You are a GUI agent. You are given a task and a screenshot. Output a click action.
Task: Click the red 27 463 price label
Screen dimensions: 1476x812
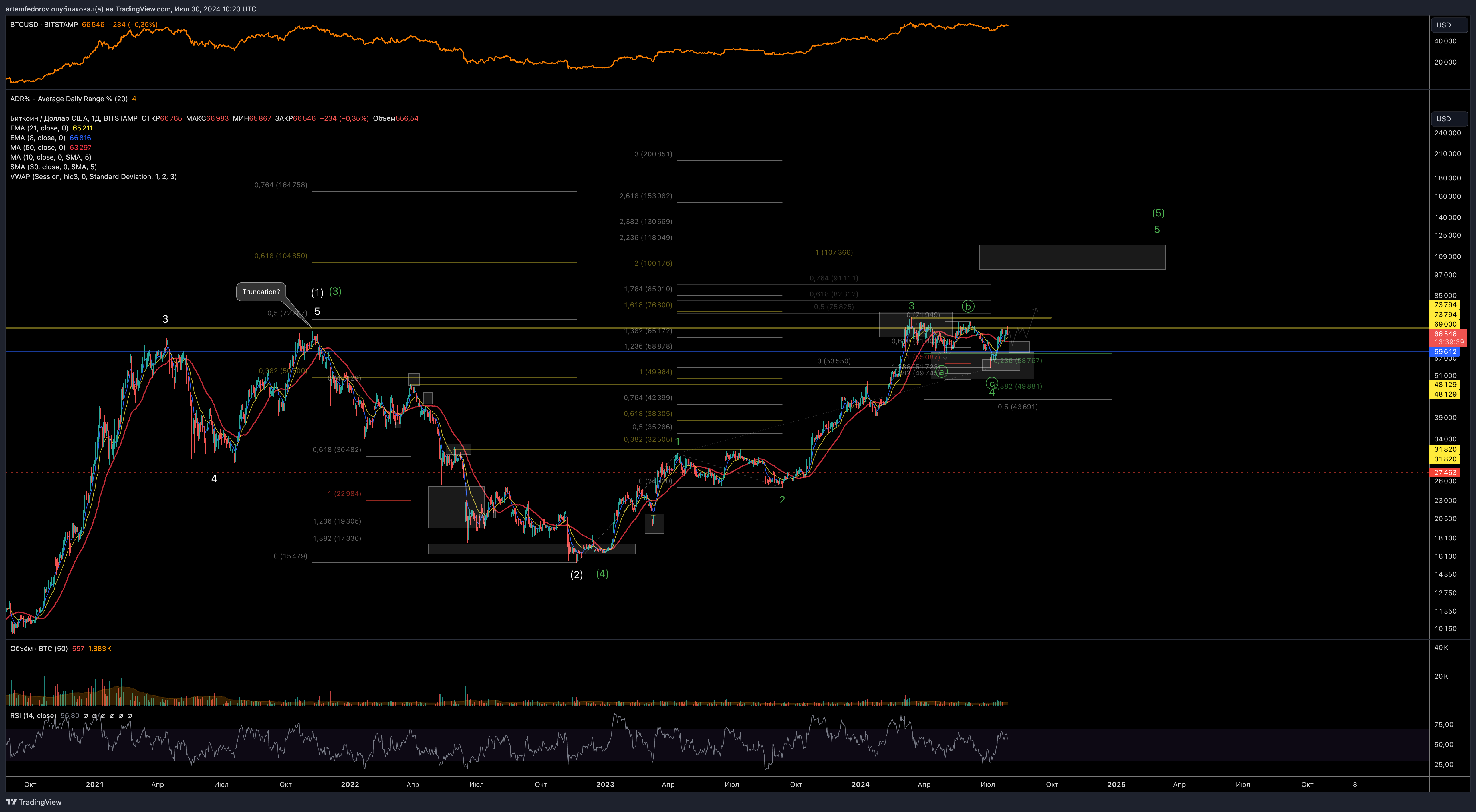[x=1445, y=473]
